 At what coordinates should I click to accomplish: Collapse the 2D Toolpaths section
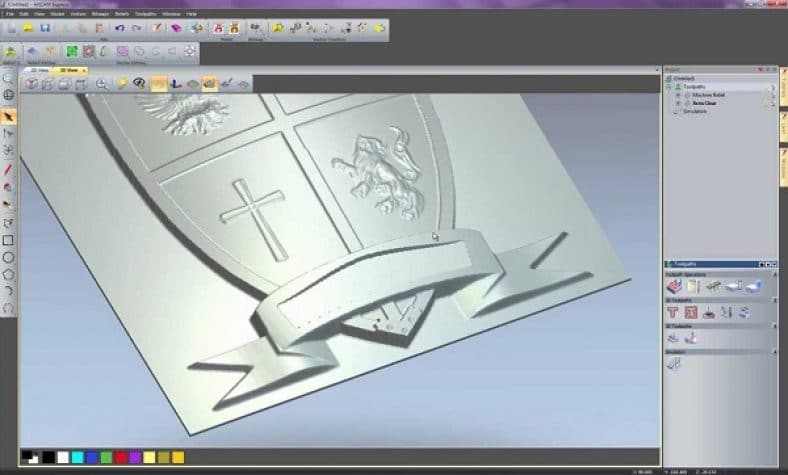[x=774, y=300]
